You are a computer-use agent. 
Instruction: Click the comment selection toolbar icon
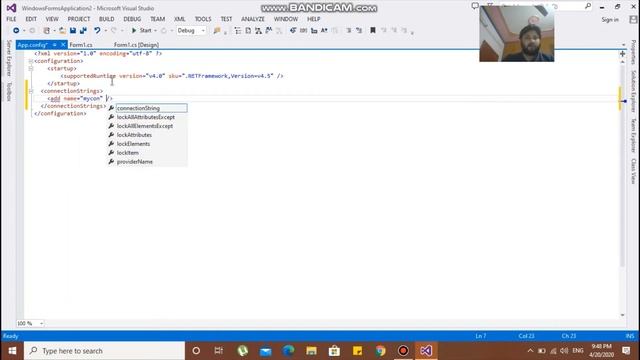pyautogui.click(x=349, y=31)
